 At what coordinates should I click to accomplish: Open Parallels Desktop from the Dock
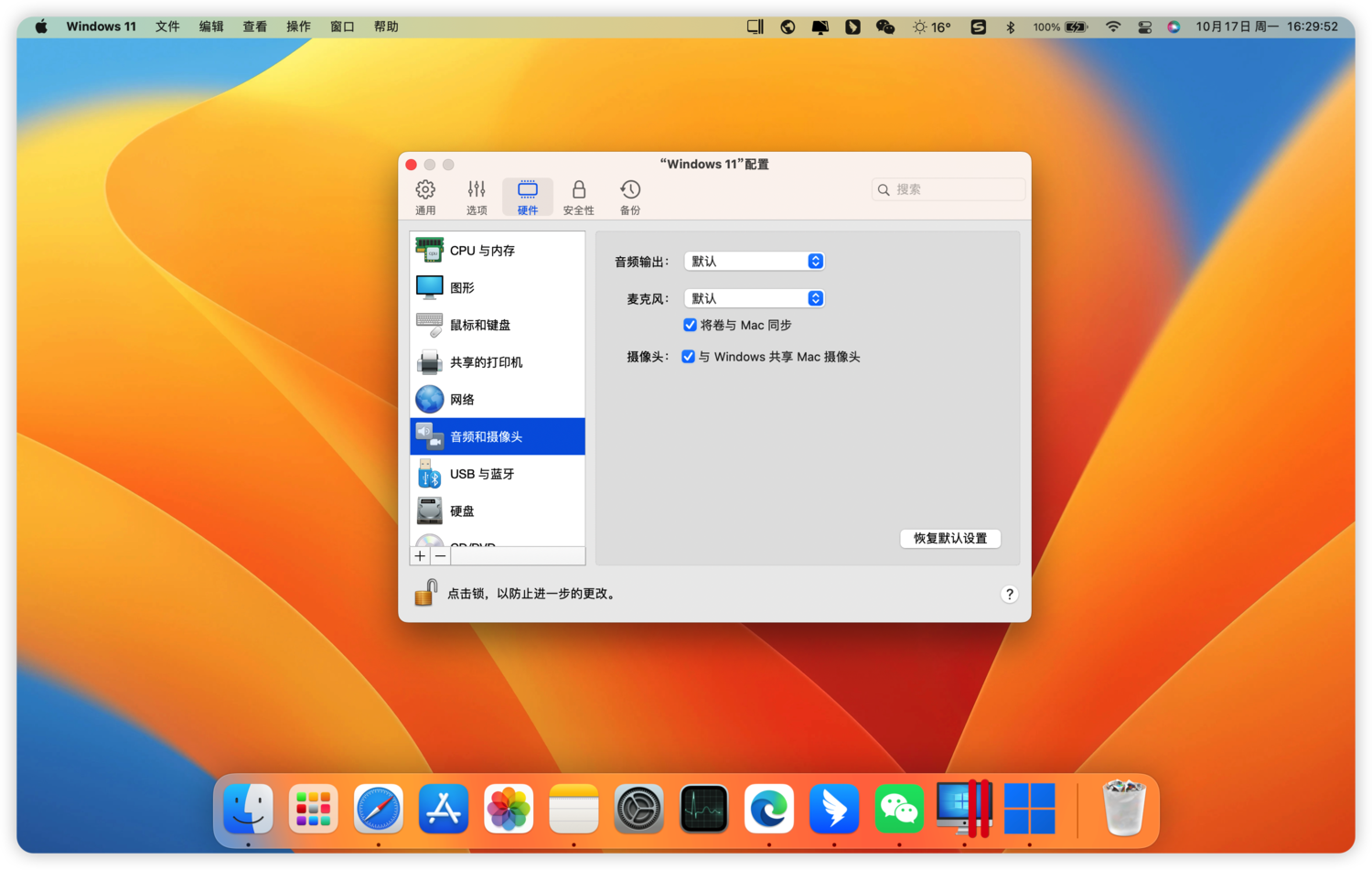click(x=965, y=809)
